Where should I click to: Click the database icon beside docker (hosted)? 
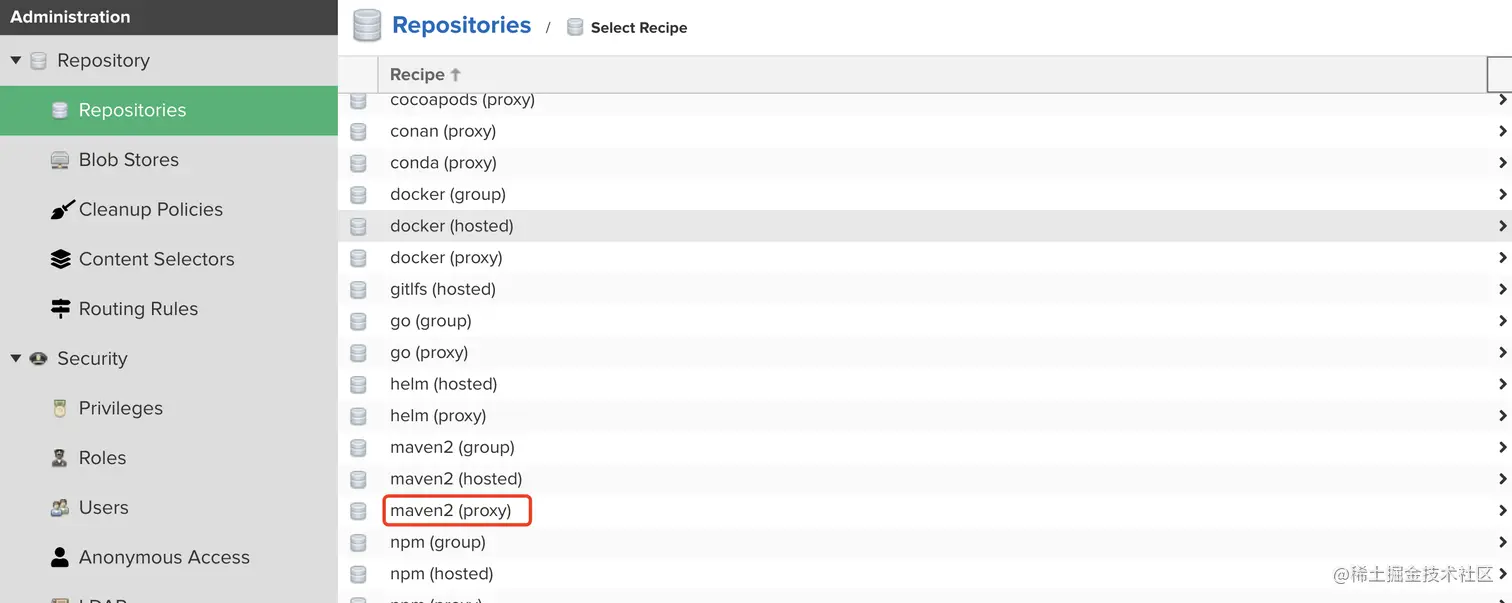pos(358,227)
